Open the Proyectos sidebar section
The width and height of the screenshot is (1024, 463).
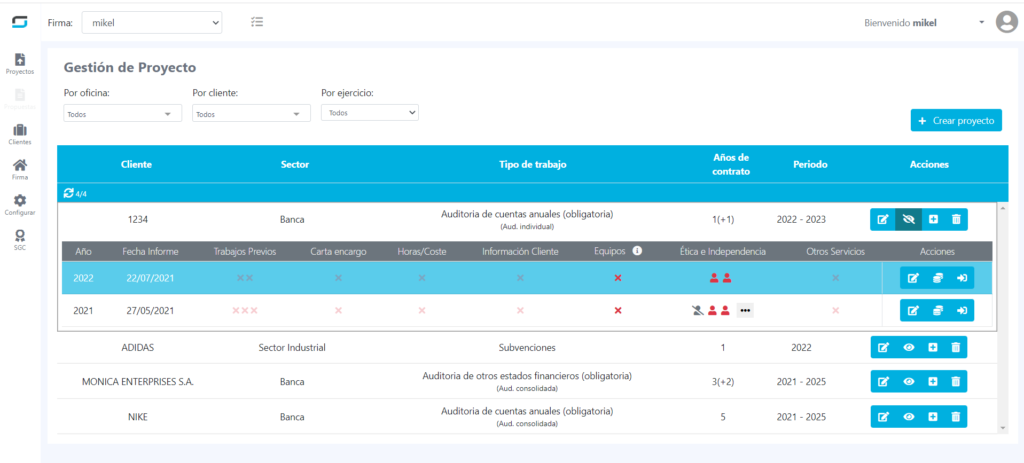point(20,63)
